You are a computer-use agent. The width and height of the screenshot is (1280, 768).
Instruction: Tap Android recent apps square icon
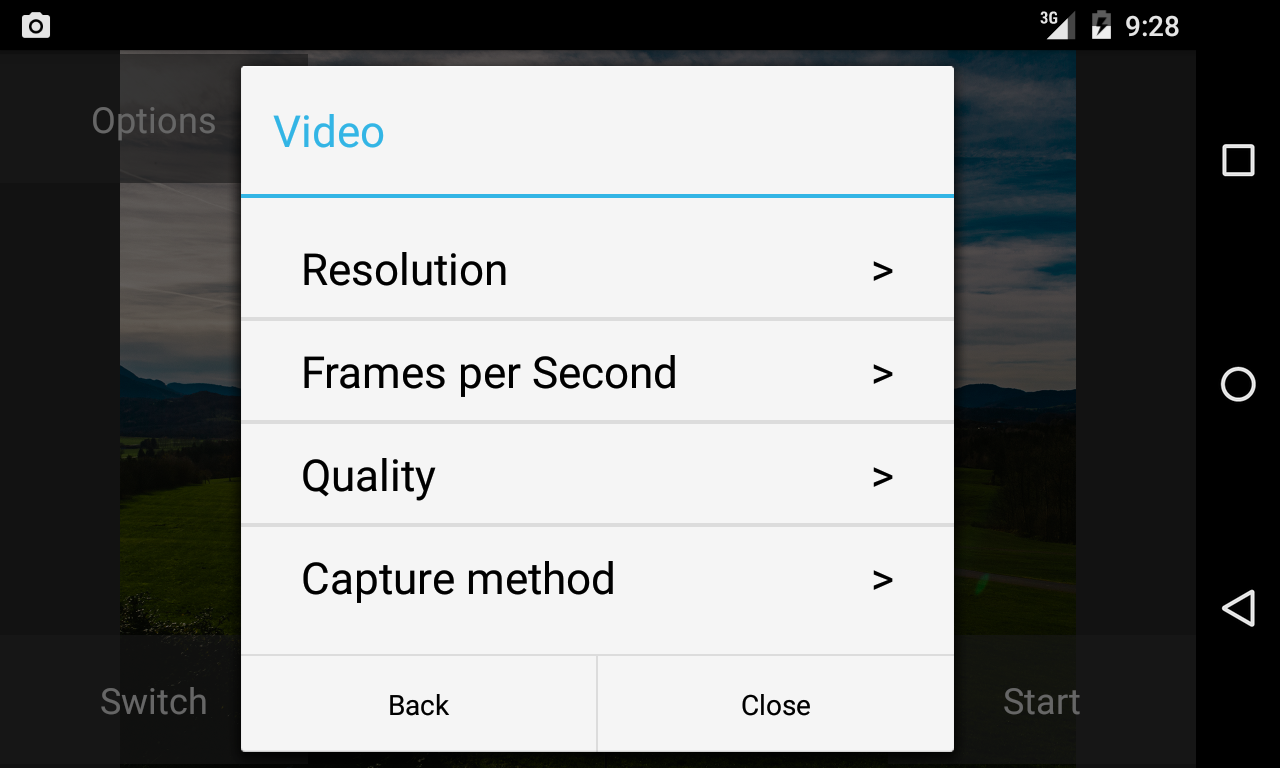pos(1238,160)
